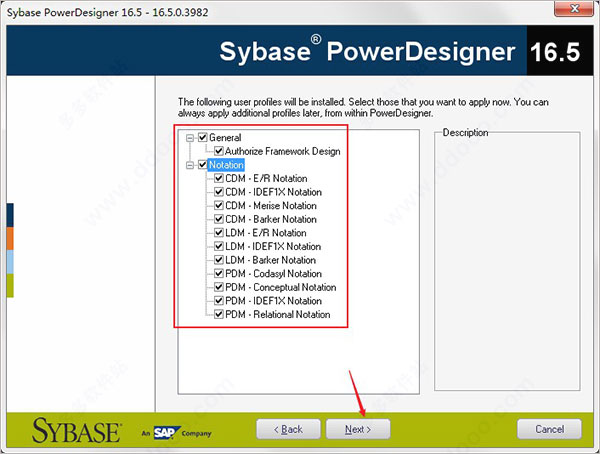This screenshot has width=600, height=454.
Task: Select PDM - Relational Notation text
Action: 277,315
